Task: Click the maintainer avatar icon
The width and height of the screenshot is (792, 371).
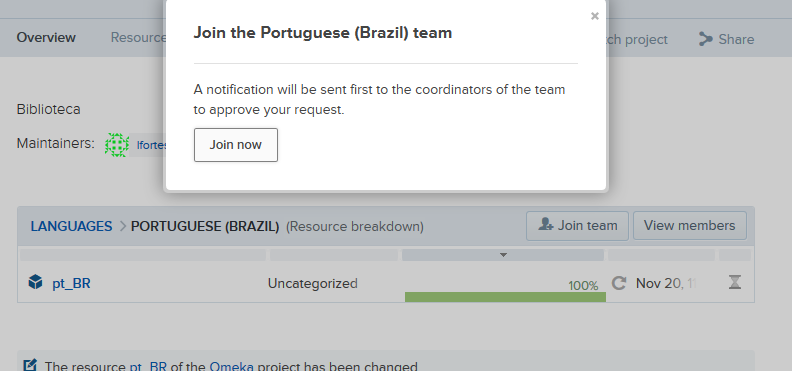Action: (117, 145)
